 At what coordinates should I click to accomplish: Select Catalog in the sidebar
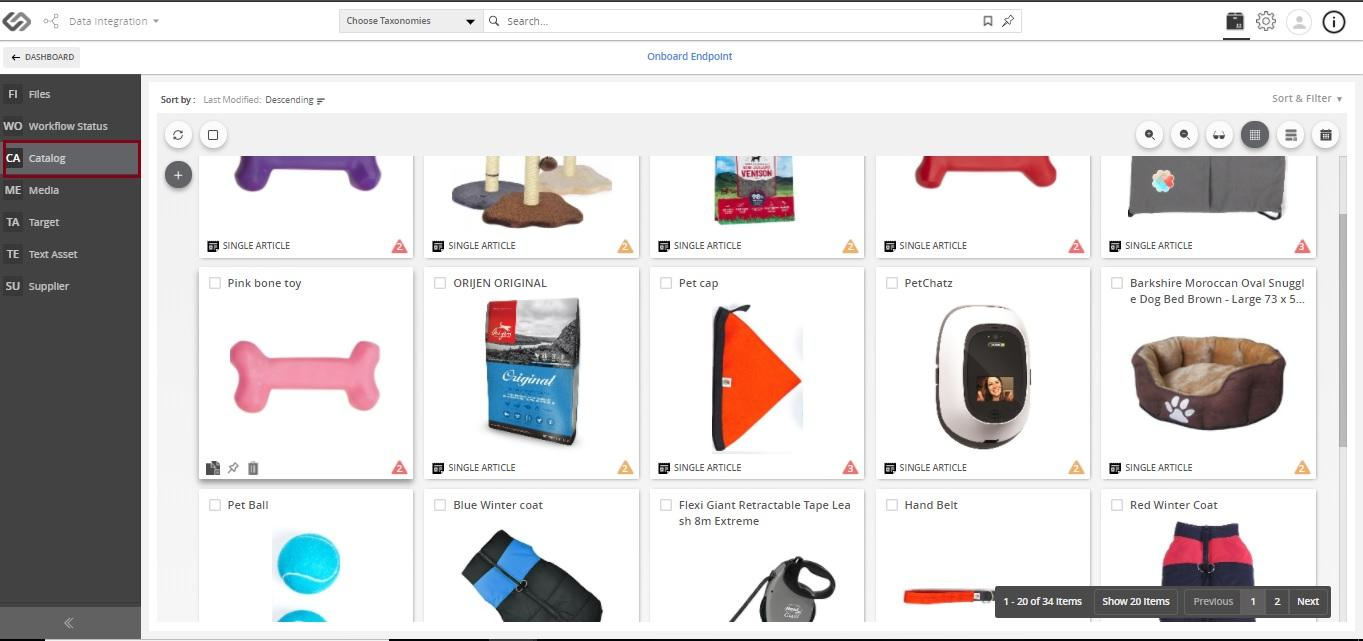[x=70, y=158]
